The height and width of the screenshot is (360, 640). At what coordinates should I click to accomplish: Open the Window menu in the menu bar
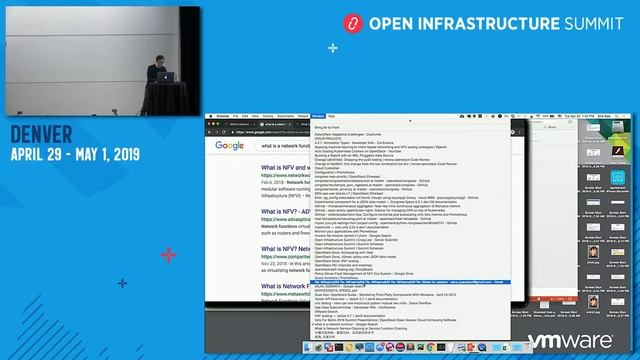click(x=318, y=116)
